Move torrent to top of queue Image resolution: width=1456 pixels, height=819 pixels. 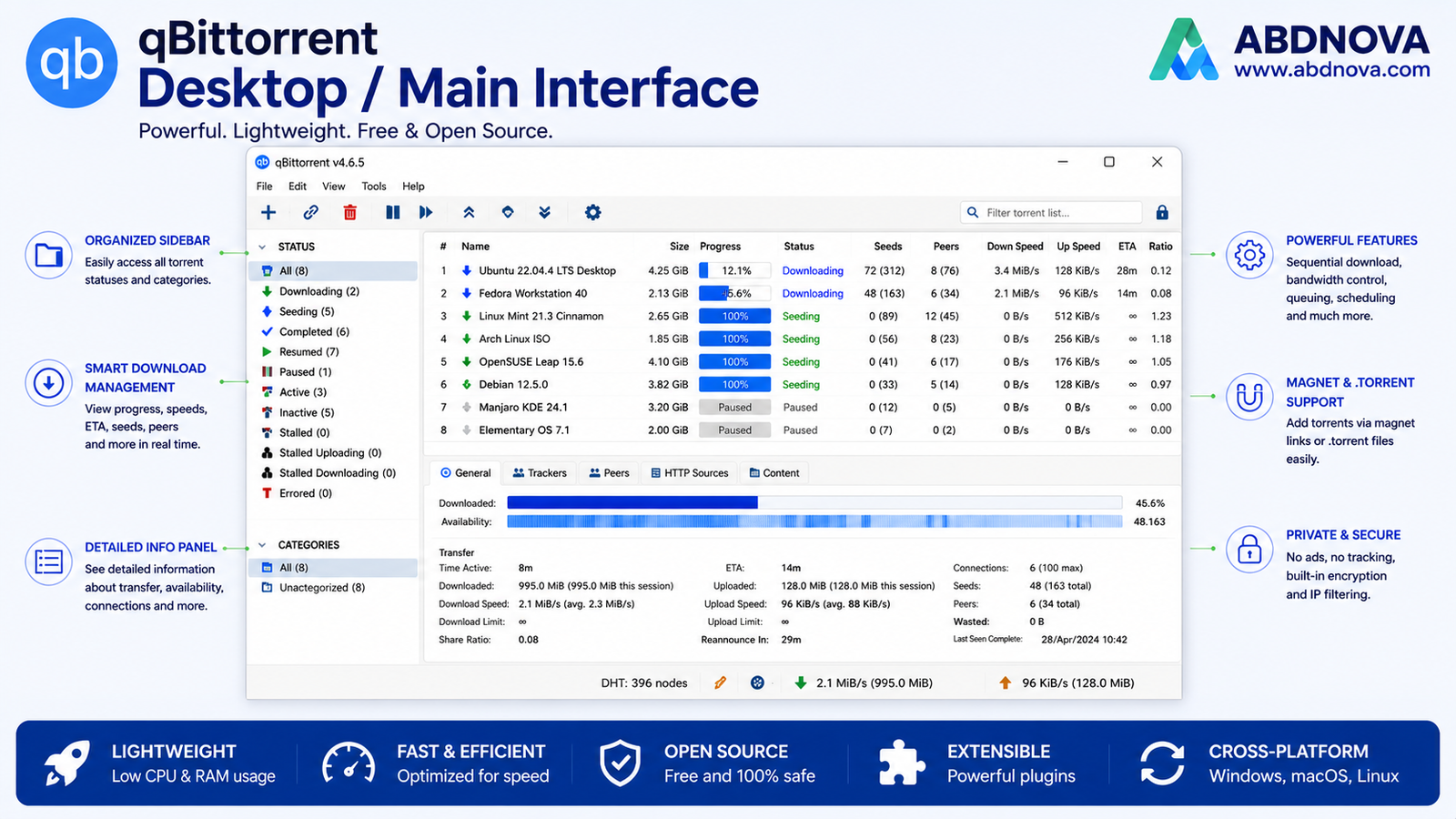click(469, 212)
